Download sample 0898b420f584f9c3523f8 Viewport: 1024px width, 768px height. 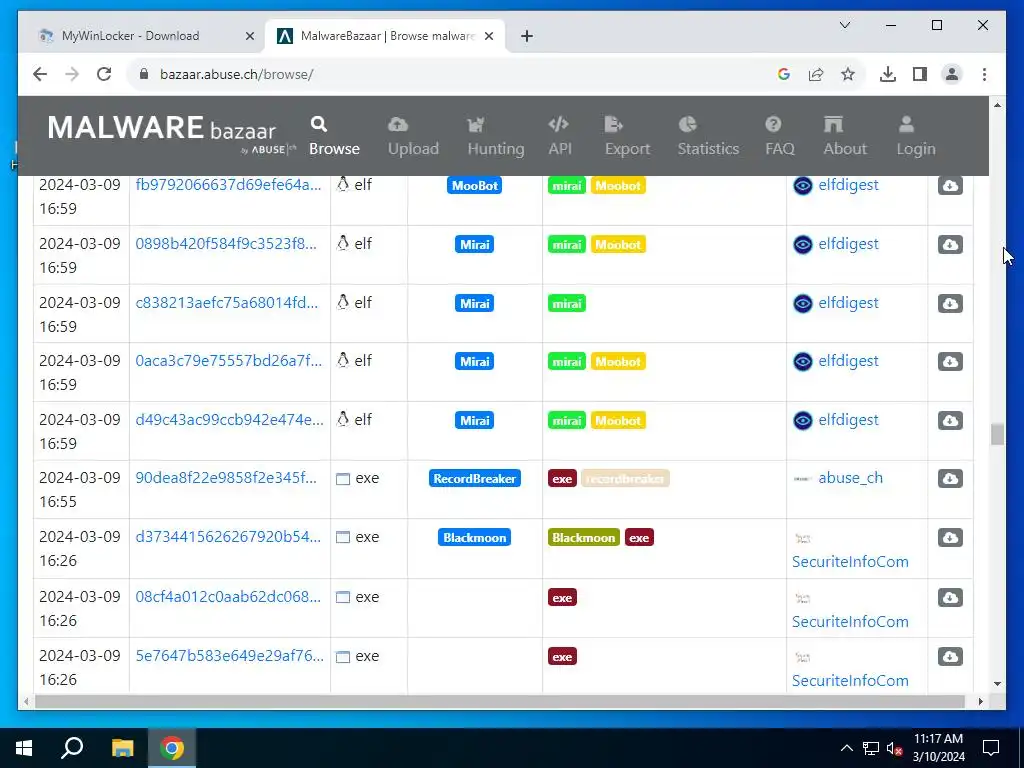pyautogui.click(x=950, y=244)
